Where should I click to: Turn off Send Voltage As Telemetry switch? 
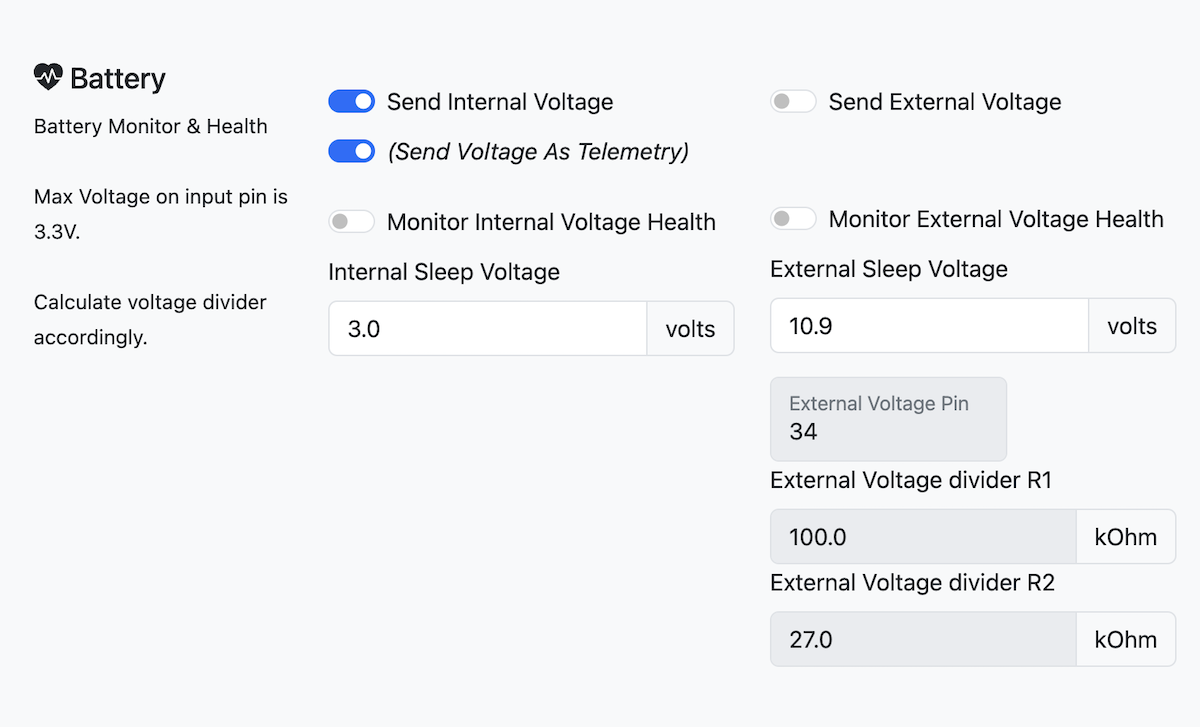[351, 151]
